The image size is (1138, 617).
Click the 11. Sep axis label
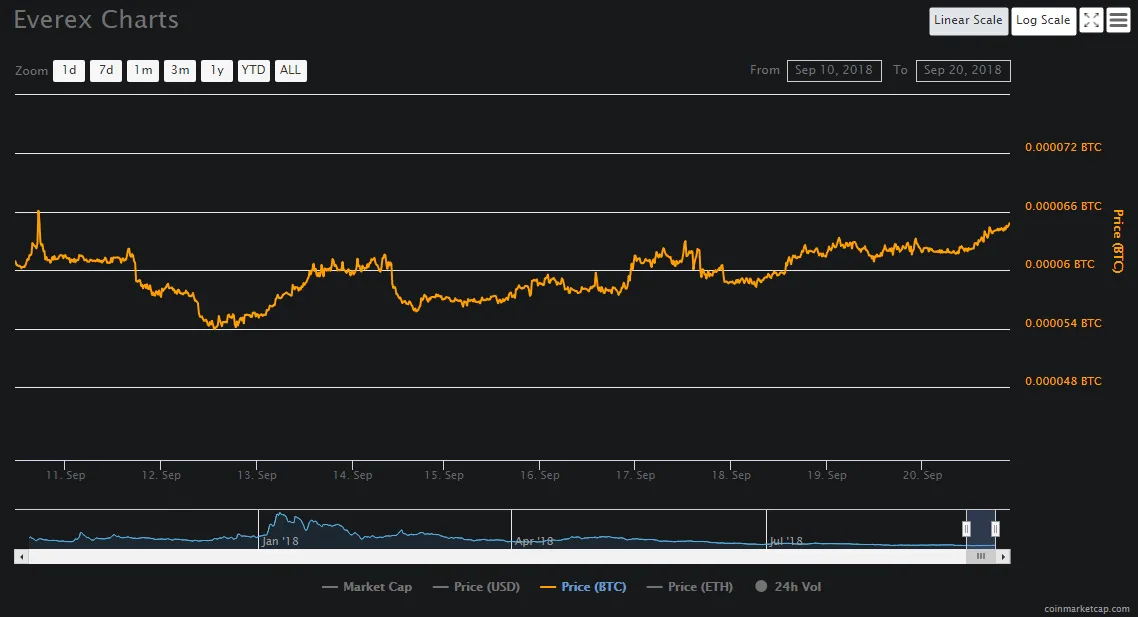pos(65,475)
